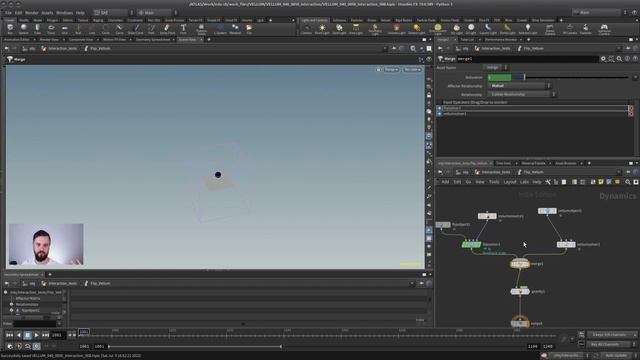Image resolution: width=640 pixels, height=360 pixels.
Task: Open the Relationship dropdown in parameters
Action: coord(522,94)
